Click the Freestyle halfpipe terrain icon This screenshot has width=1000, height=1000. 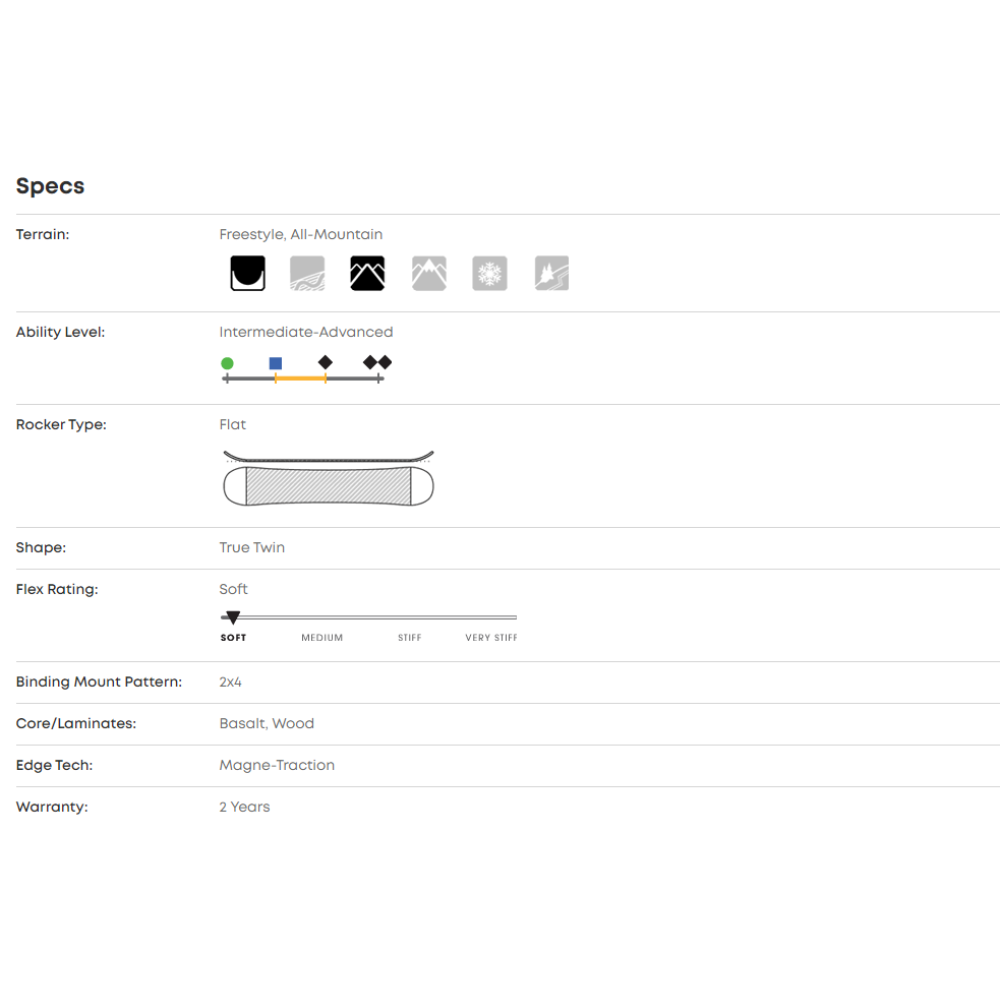pos(248,273)
